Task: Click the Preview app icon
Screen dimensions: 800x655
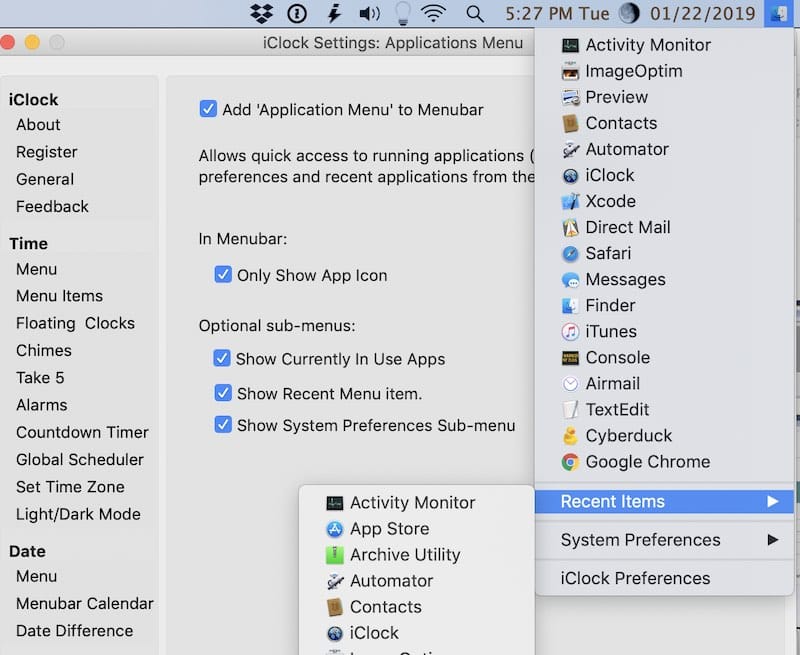Action: [x=570, y=97]
